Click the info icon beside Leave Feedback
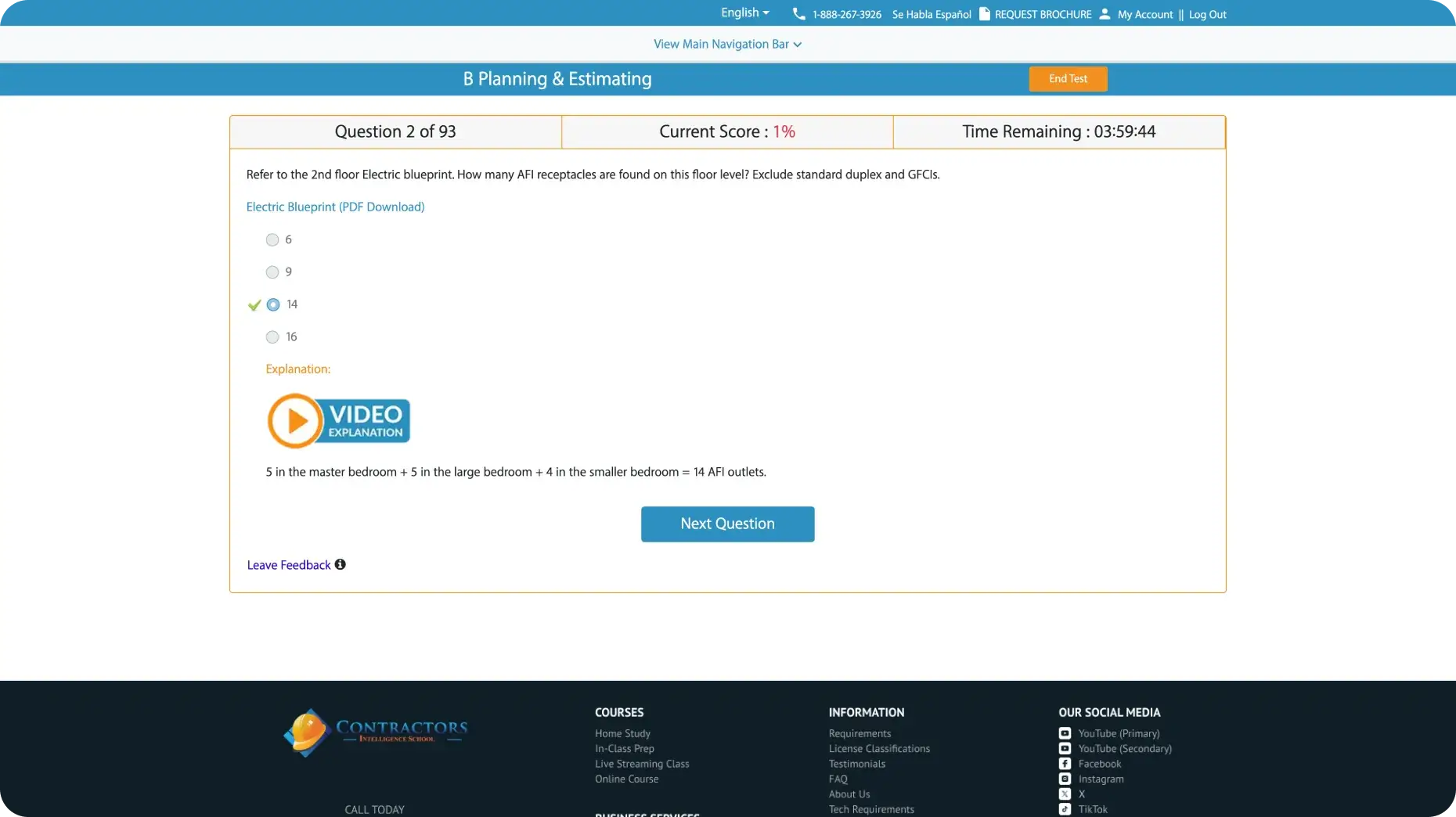 (340, 564)
